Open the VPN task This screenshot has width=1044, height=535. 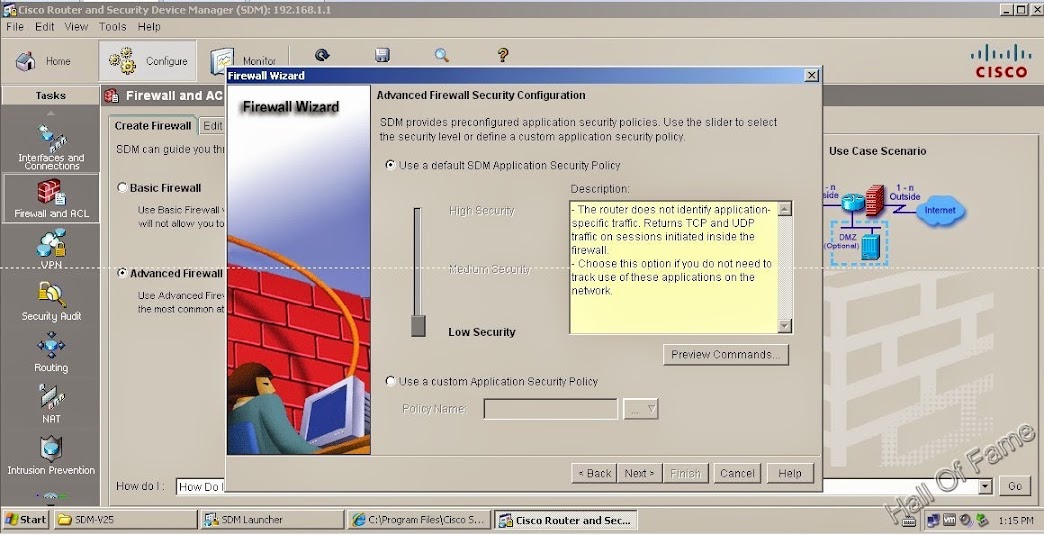[51, 250]
